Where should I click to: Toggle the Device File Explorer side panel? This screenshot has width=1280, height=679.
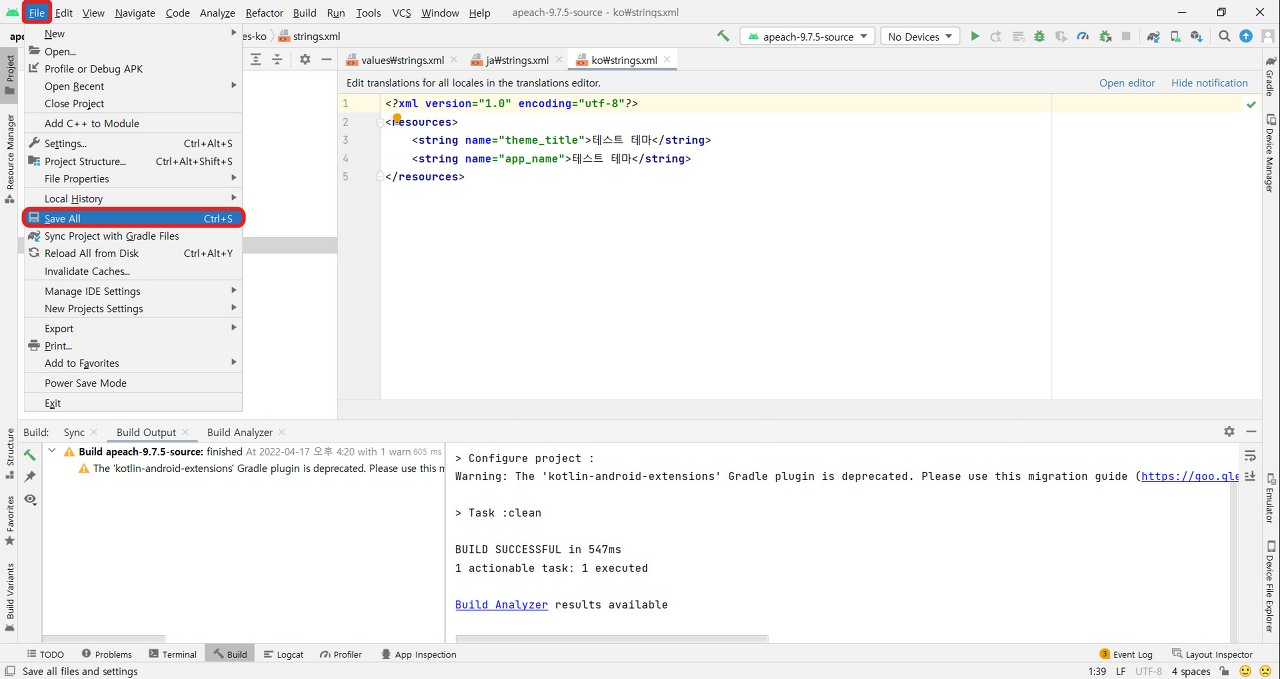pos(1270,587)
